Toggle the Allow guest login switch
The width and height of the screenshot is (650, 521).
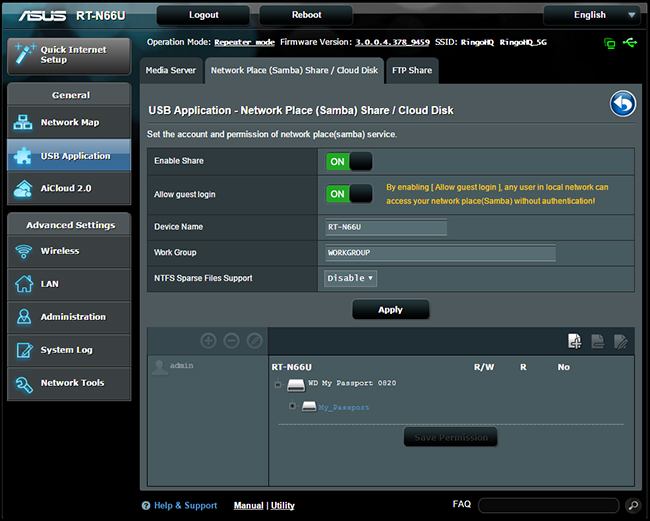[349, 193]
